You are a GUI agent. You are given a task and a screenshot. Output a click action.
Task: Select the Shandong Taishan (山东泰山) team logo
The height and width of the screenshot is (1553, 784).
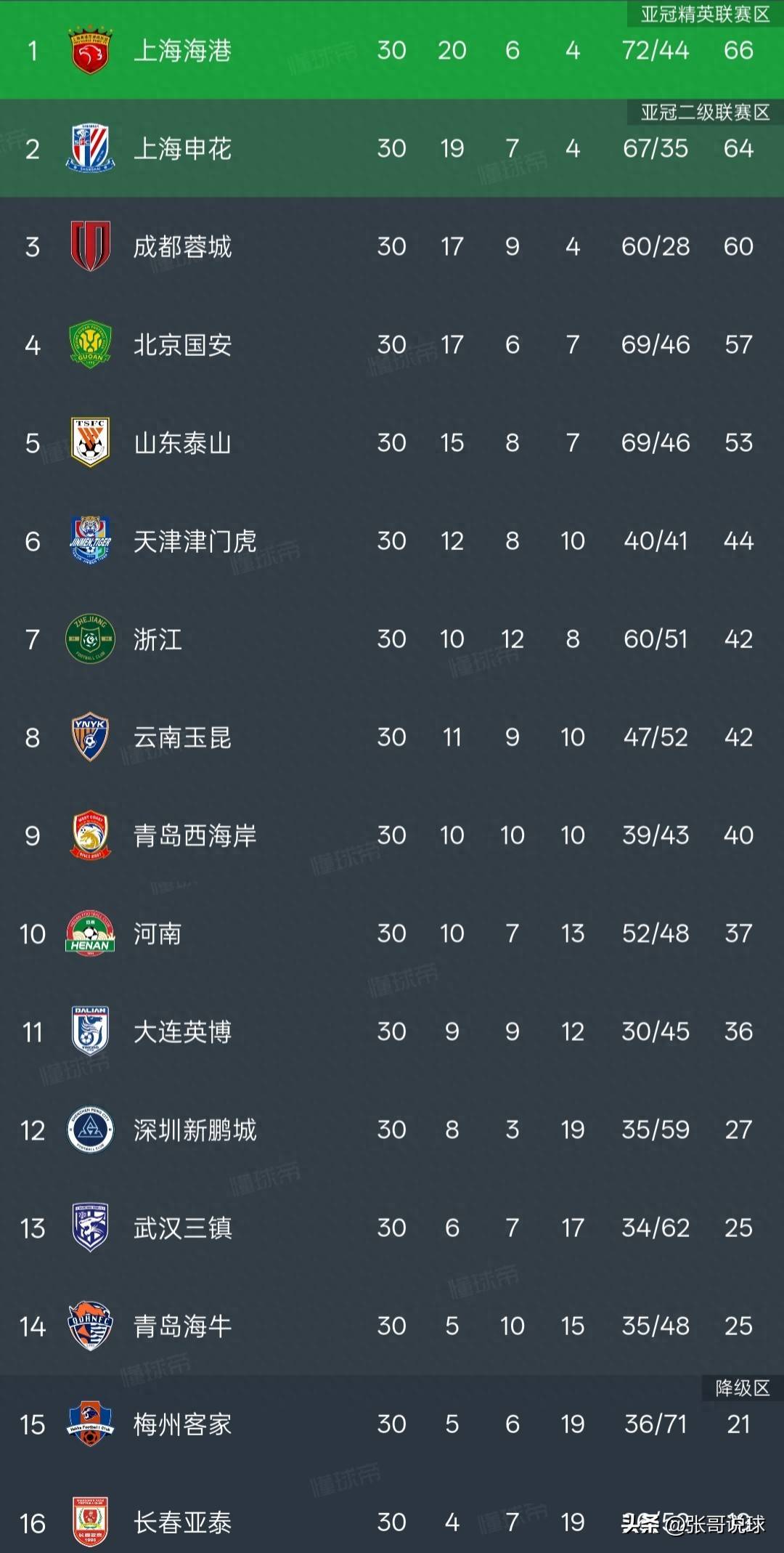pyautogui.click(x=90, y=442)
